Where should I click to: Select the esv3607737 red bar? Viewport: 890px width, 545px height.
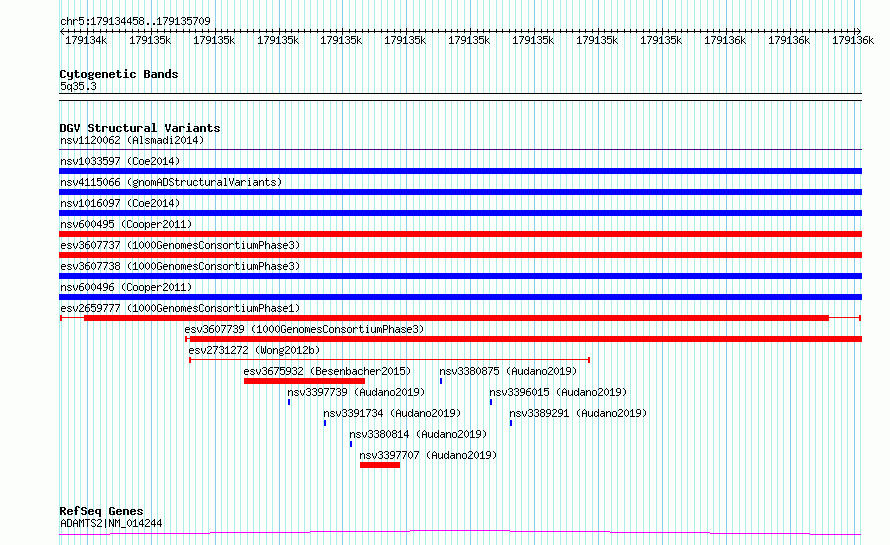[x=460, y=255]
